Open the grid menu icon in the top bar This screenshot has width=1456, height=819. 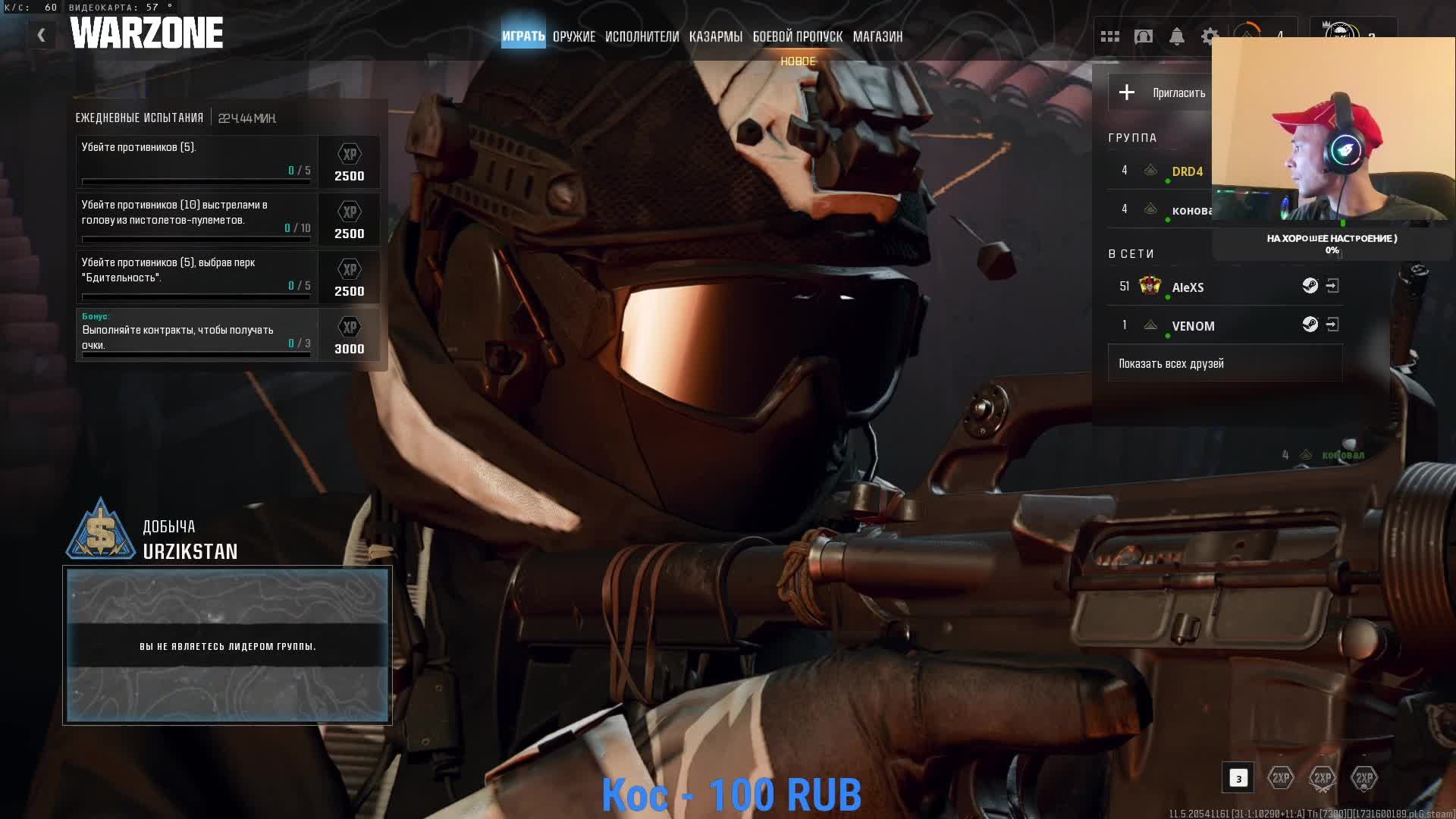[1110, 36]
